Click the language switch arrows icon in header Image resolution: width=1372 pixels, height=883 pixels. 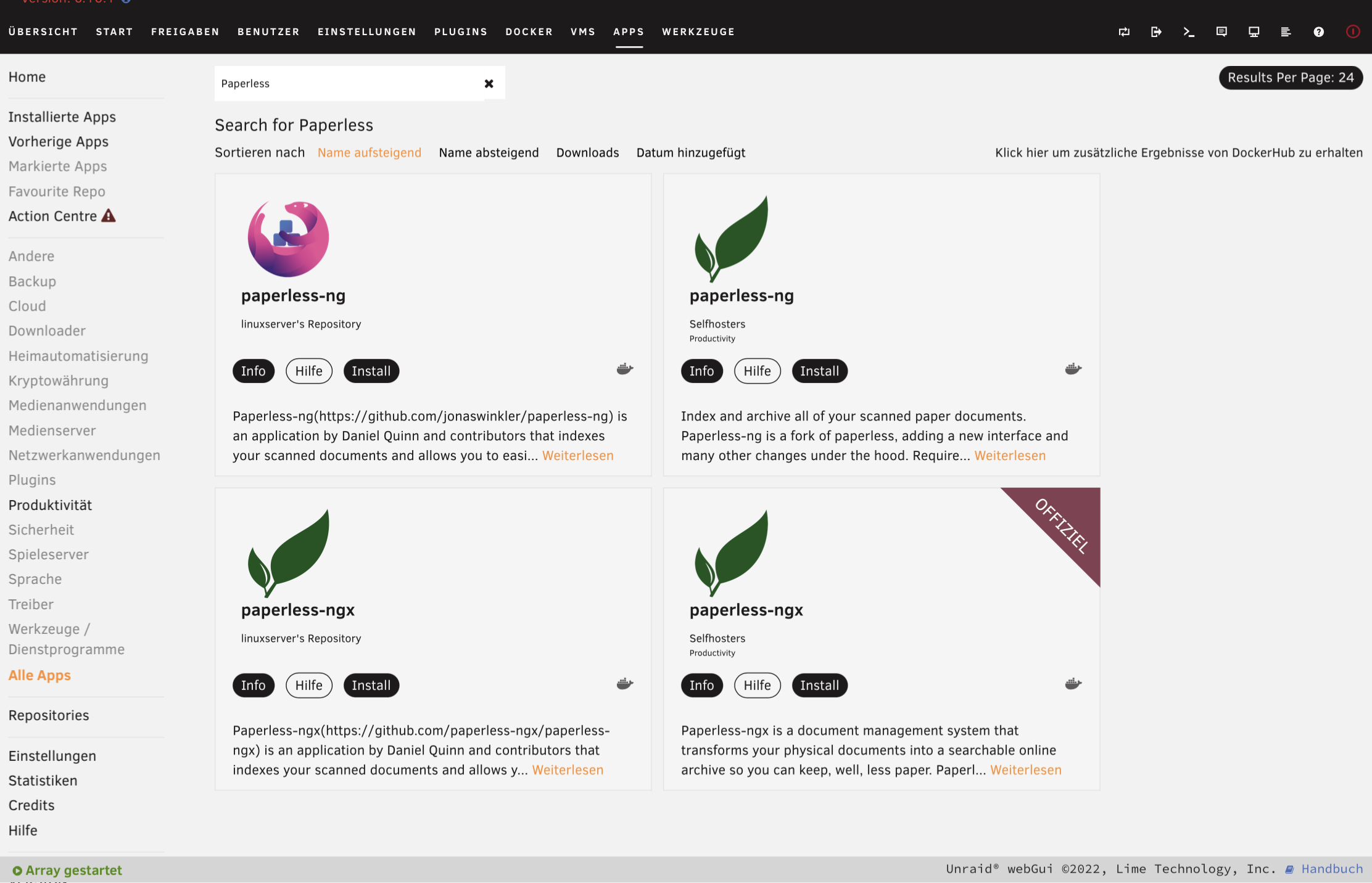(x=1124, y=32)
